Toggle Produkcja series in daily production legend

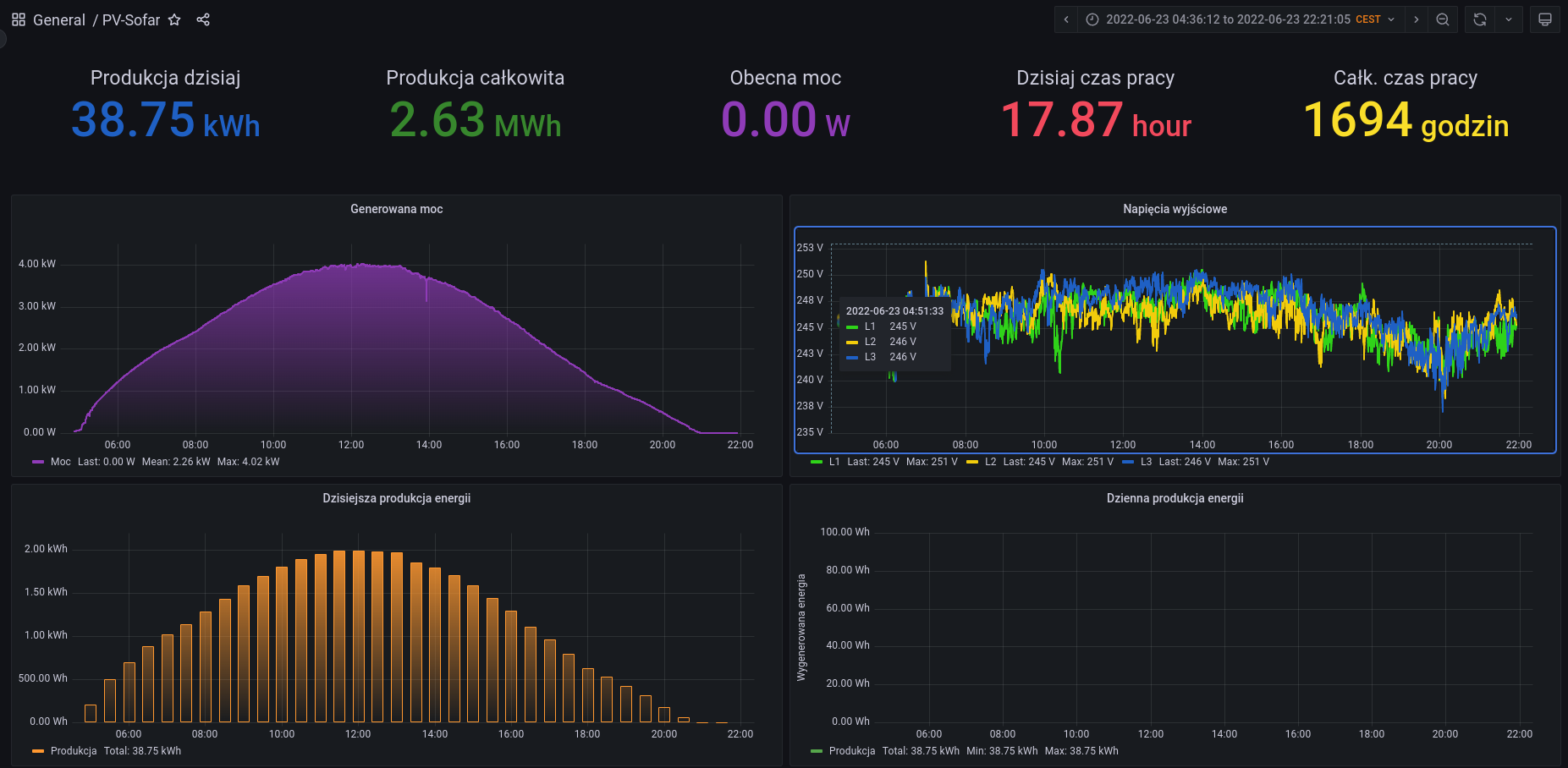pyautogui.click(x=852, y=751)
